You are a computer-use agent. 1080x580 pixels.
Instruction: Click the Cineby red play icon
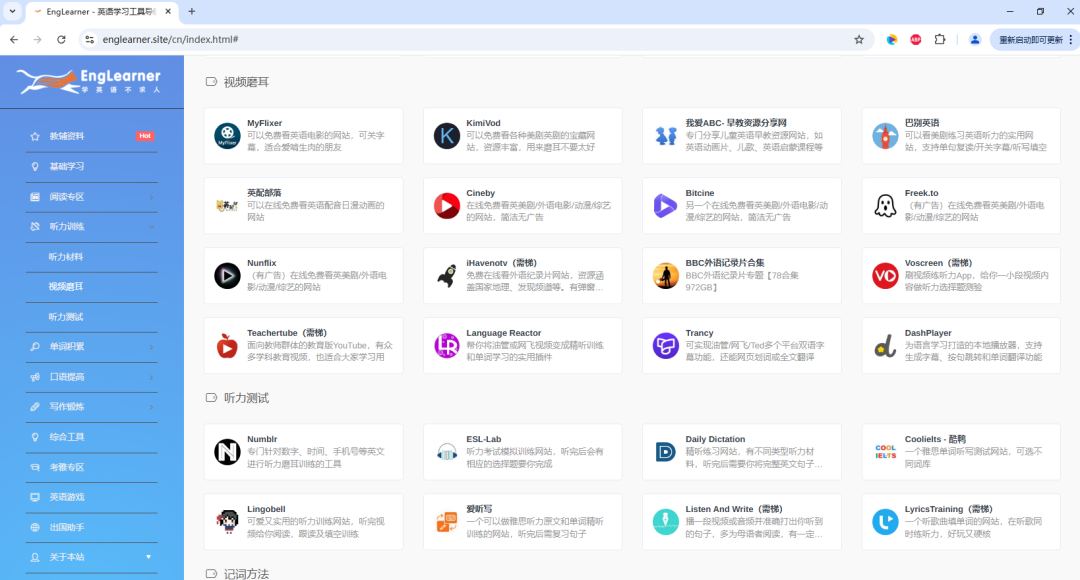click(446, 205)
